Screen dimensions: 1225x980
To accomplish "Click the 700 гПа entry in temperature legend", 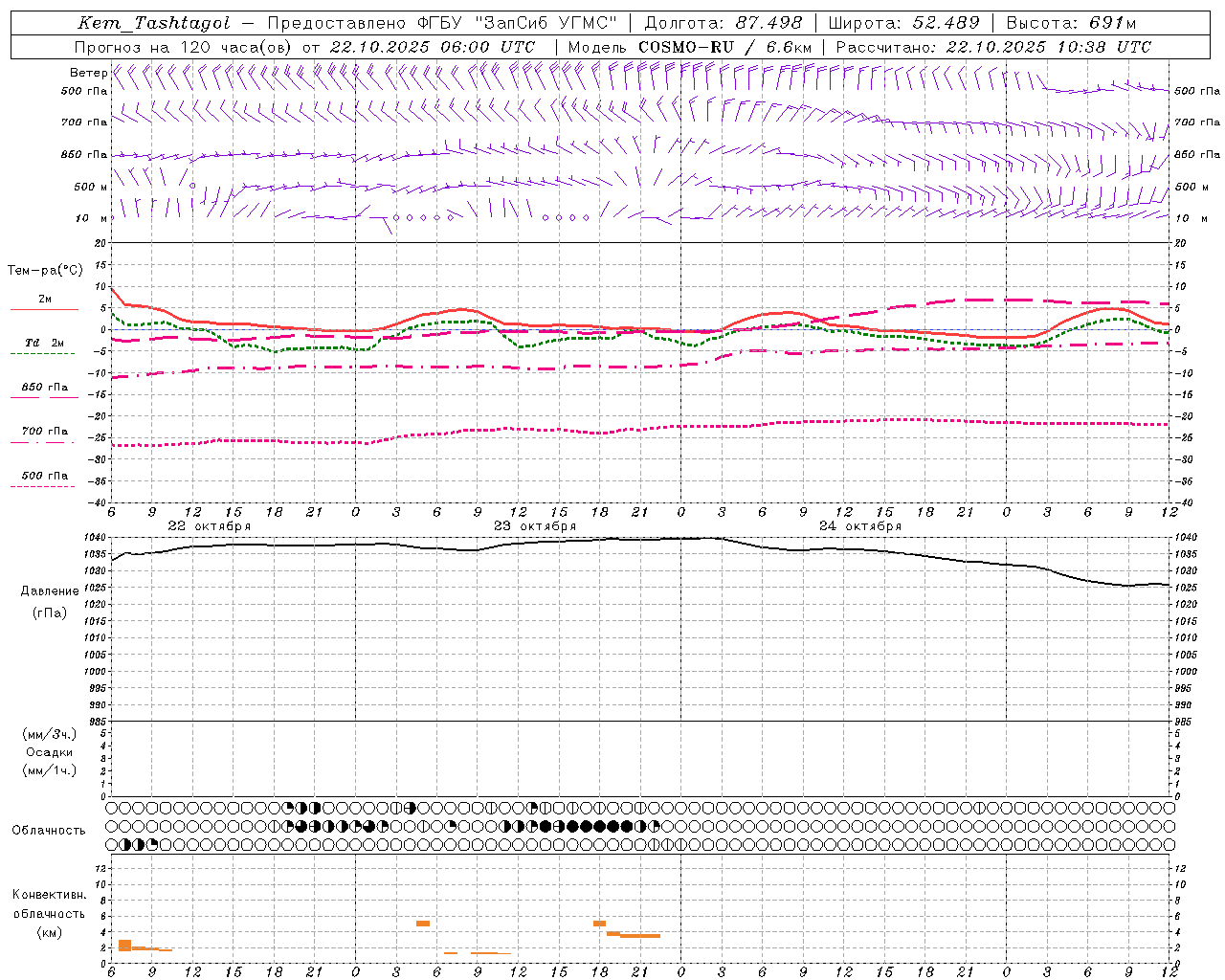I will click(44, 432).
